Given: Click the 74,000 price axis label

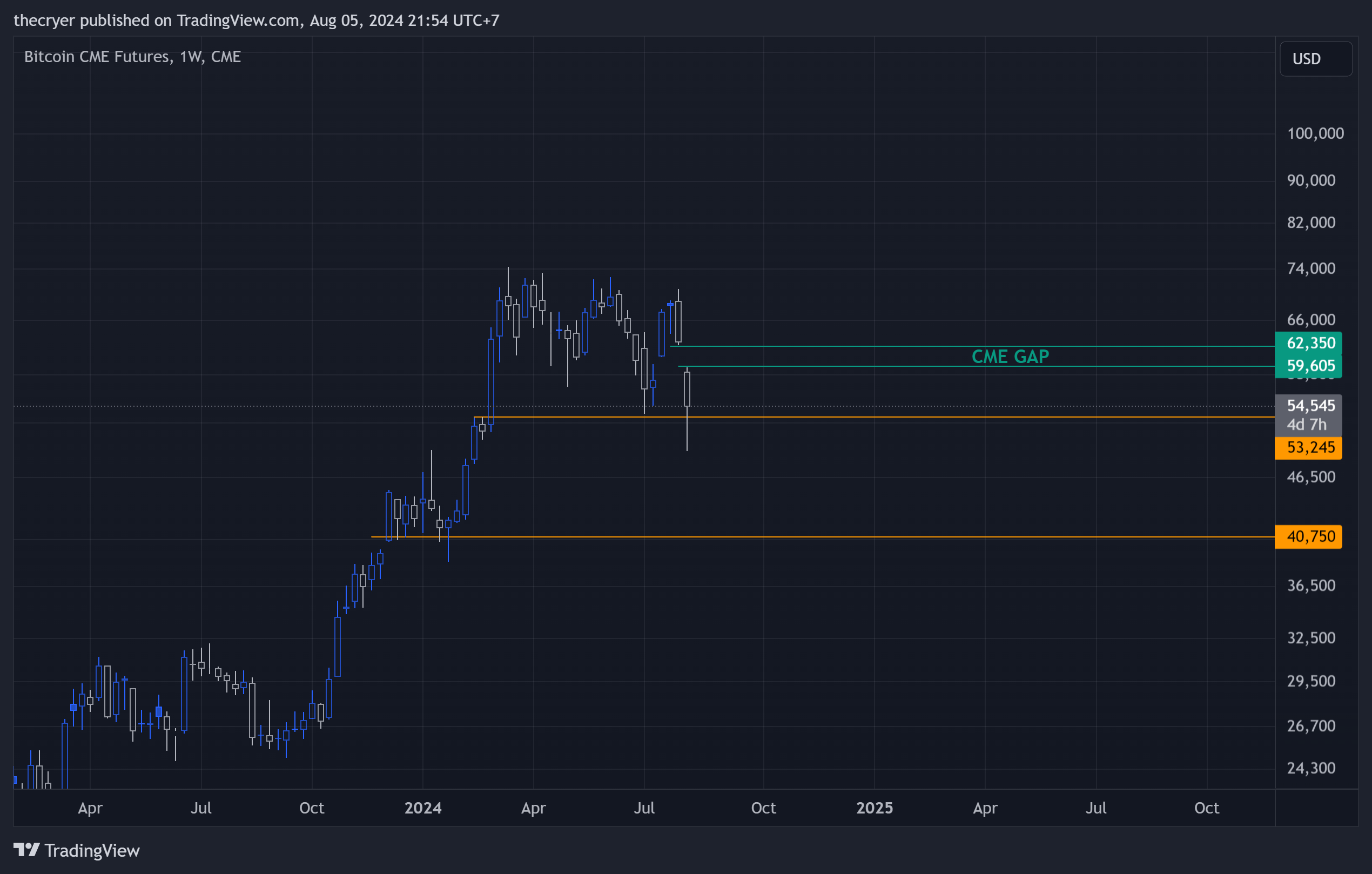Looking at the screenshot, I should 1310,268.
